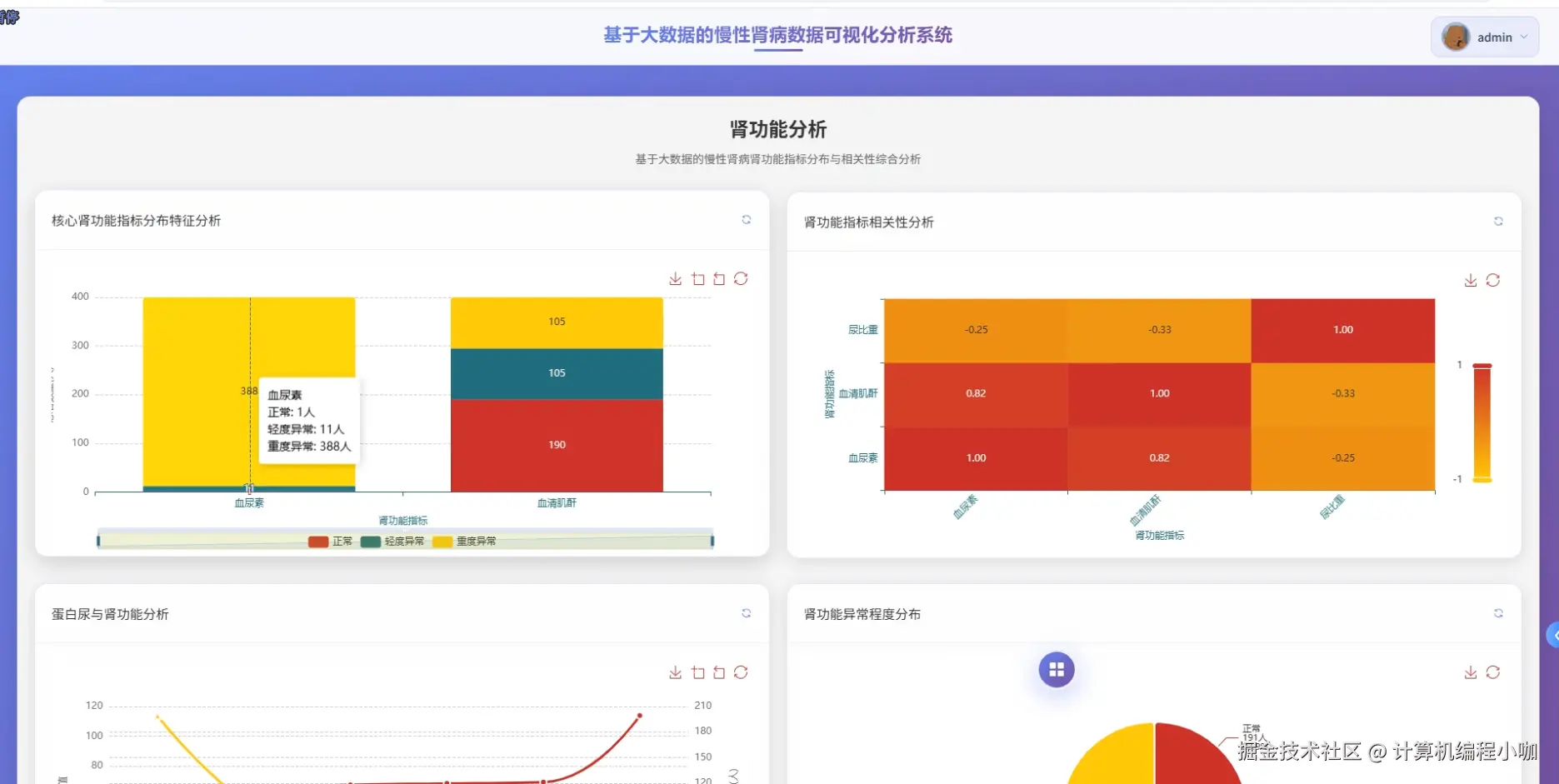Click the yellow 105 segment of 血清肌酐 bar

tap(557, 322)
